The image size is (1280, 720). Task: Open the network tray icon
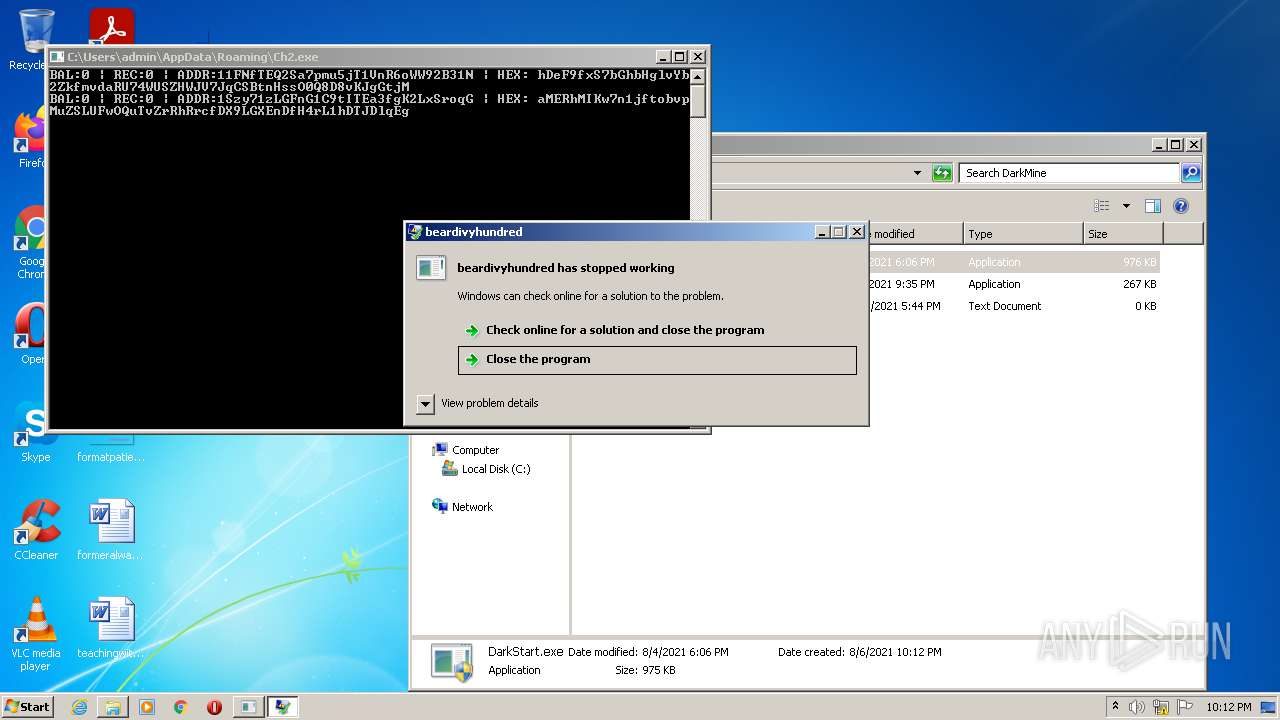1161,707
